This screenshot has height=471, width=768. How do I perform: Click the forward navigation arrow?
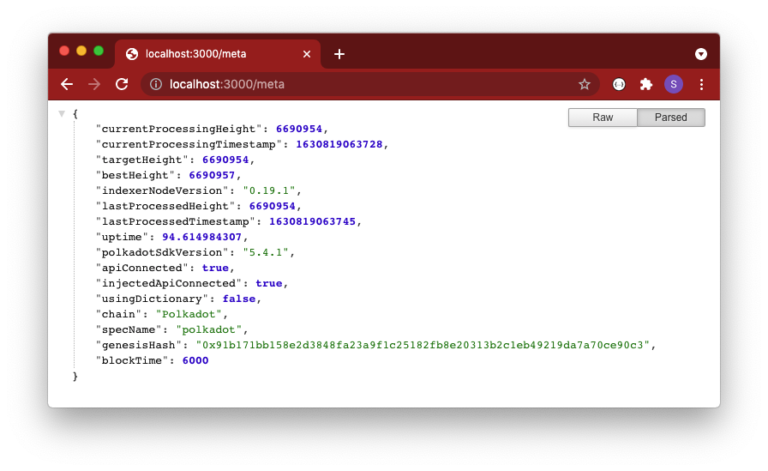tap(94, 84)
